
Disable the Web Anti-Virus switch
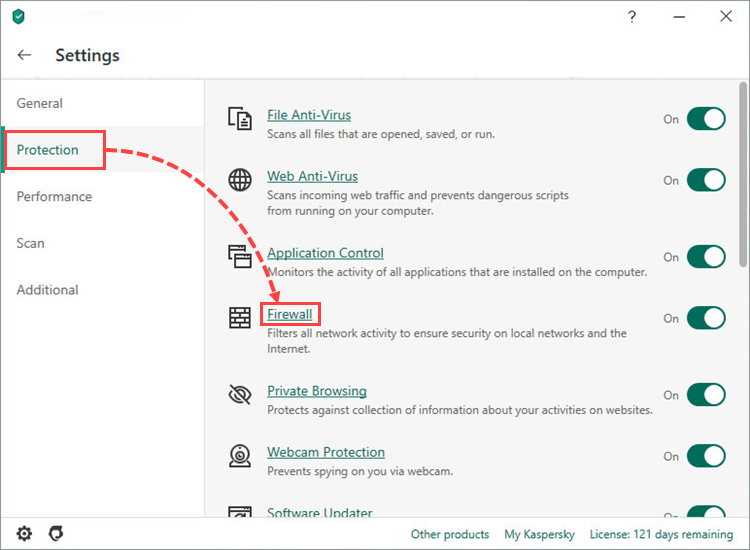click(706, 180)
